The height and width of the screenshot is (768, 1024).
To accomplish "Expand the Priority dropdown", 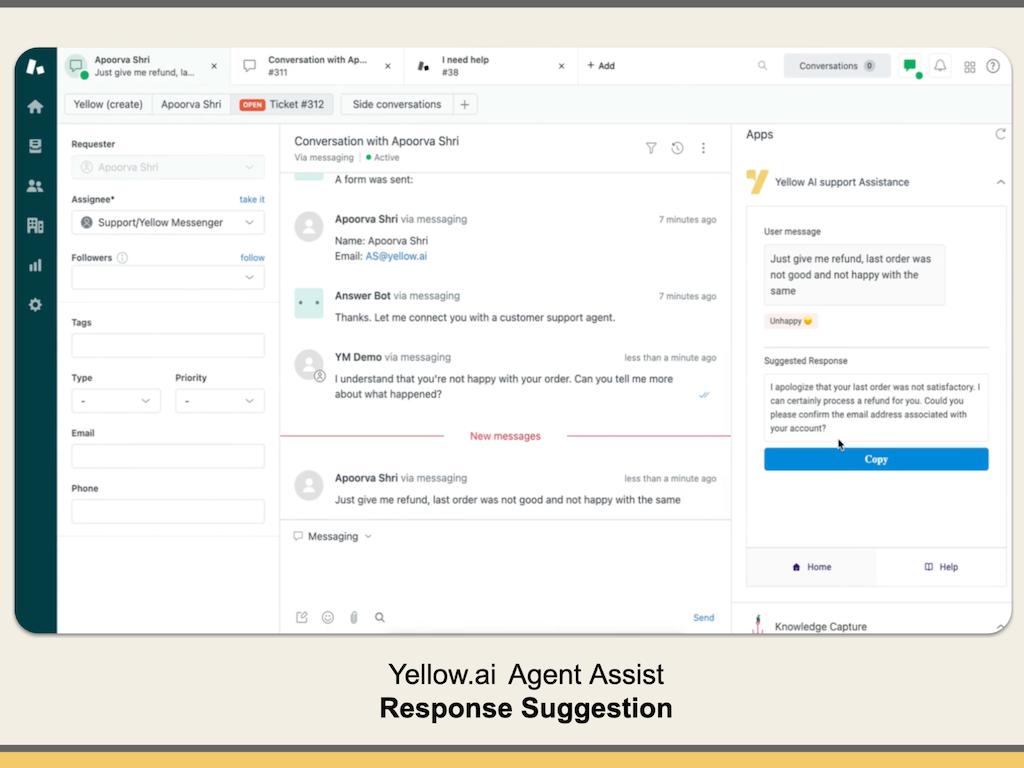I will point(219,401).
